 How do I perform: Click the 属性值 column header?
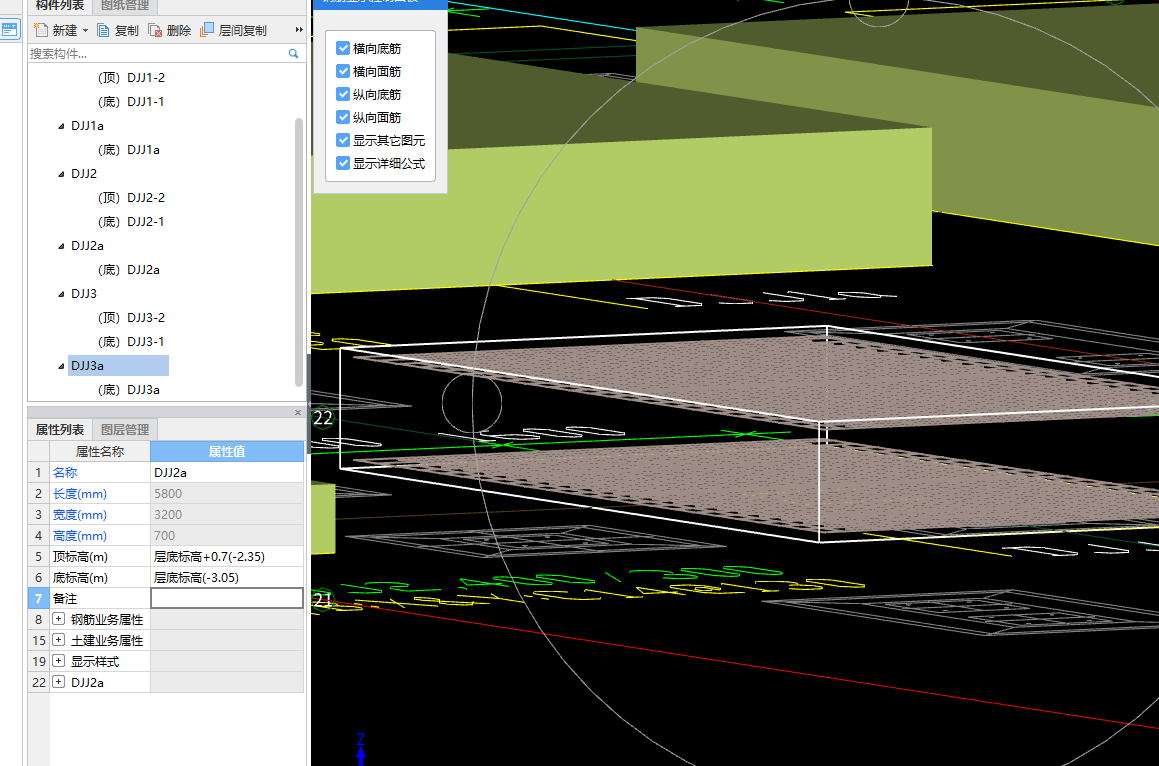click(227, 451)
